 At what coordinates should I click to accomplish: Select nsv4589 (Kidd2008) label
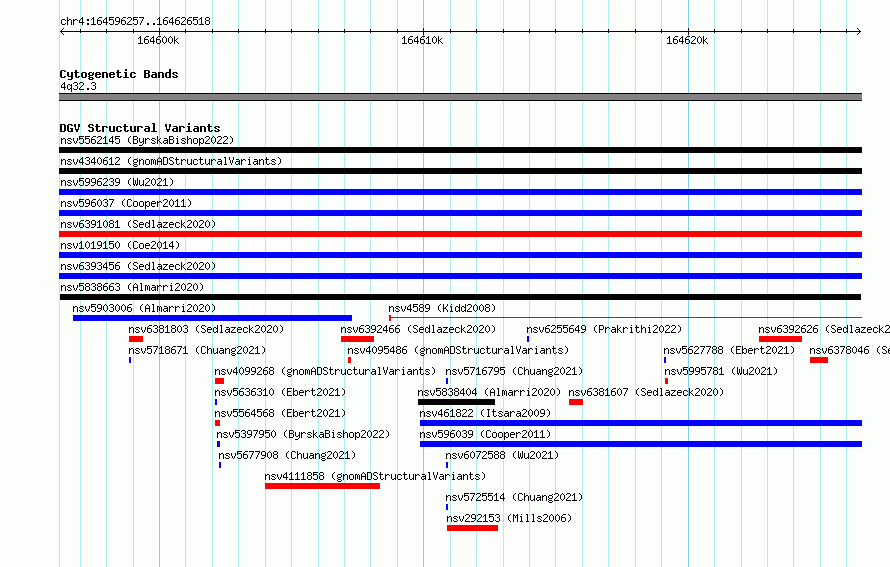(442, 308)
